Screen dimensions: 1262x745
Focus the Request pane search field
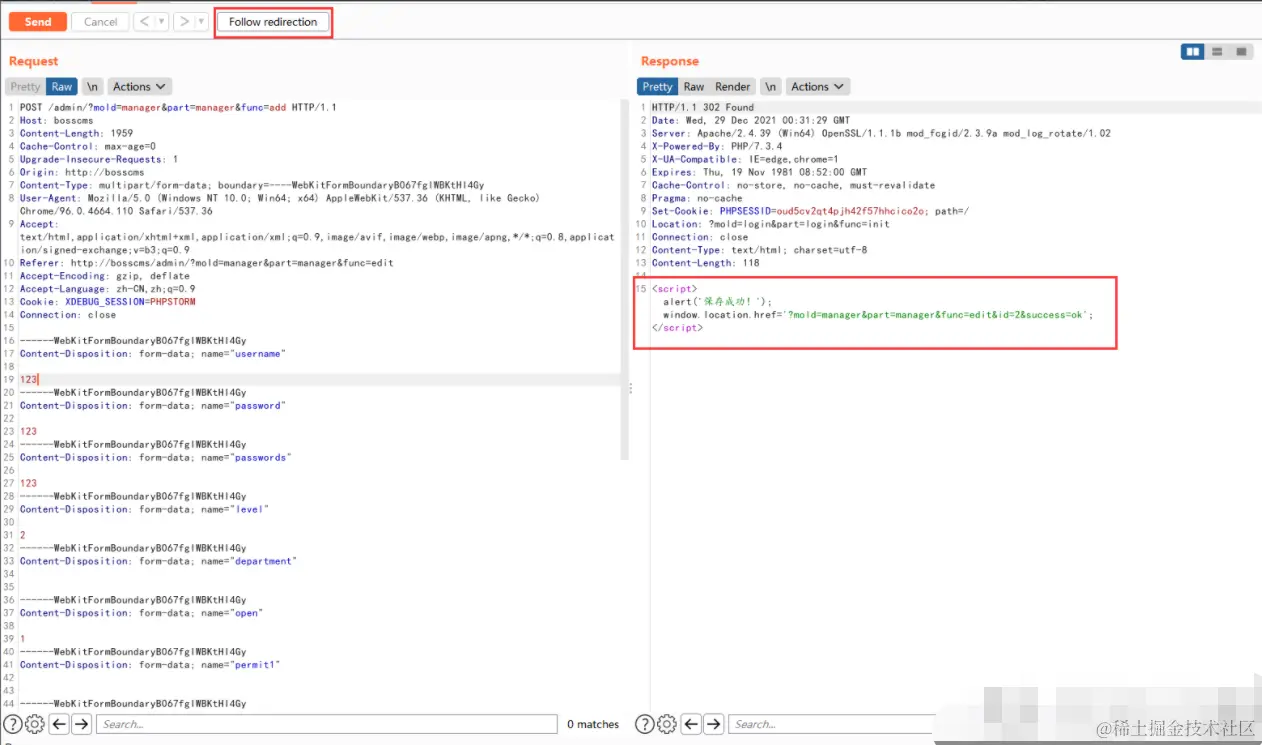[327, 724]
